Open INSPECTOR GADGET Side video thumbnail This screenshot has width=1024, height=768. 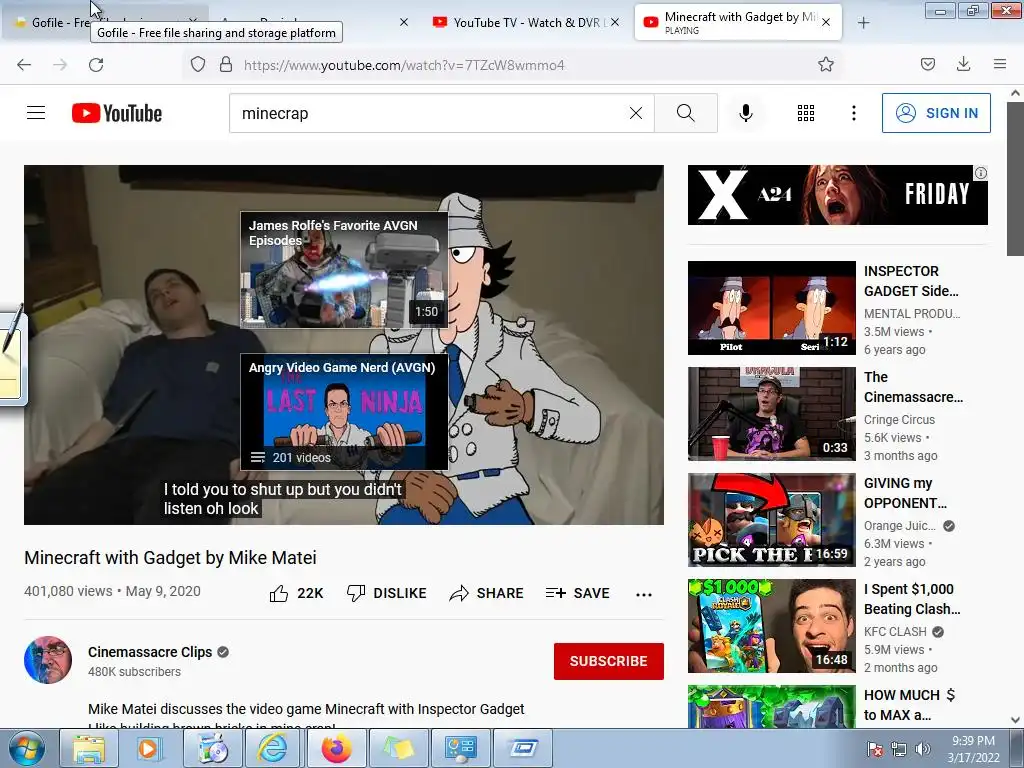pos(771,308)
